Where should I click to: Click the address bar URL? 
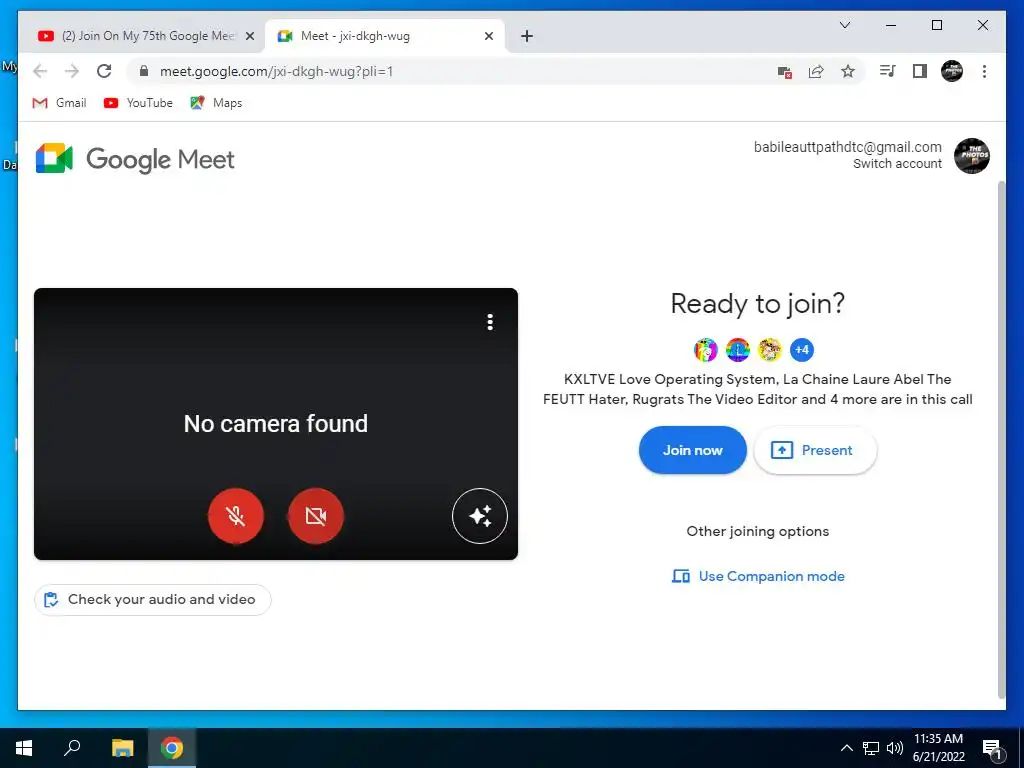(276, 71)
